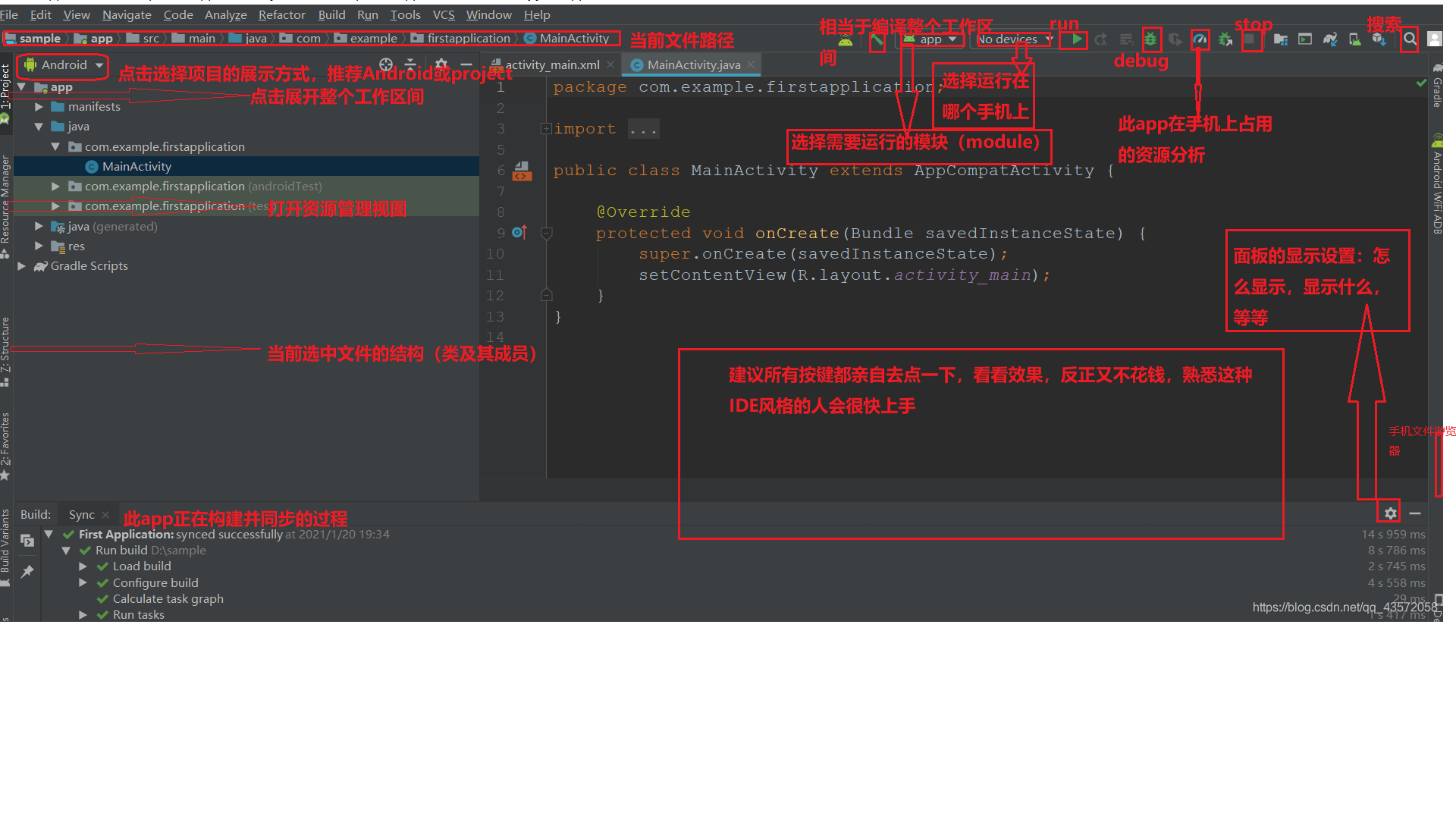This screenshot has height=819, width=1456.
Task: Open the Android project view dropdown
Action: (64, 65)
